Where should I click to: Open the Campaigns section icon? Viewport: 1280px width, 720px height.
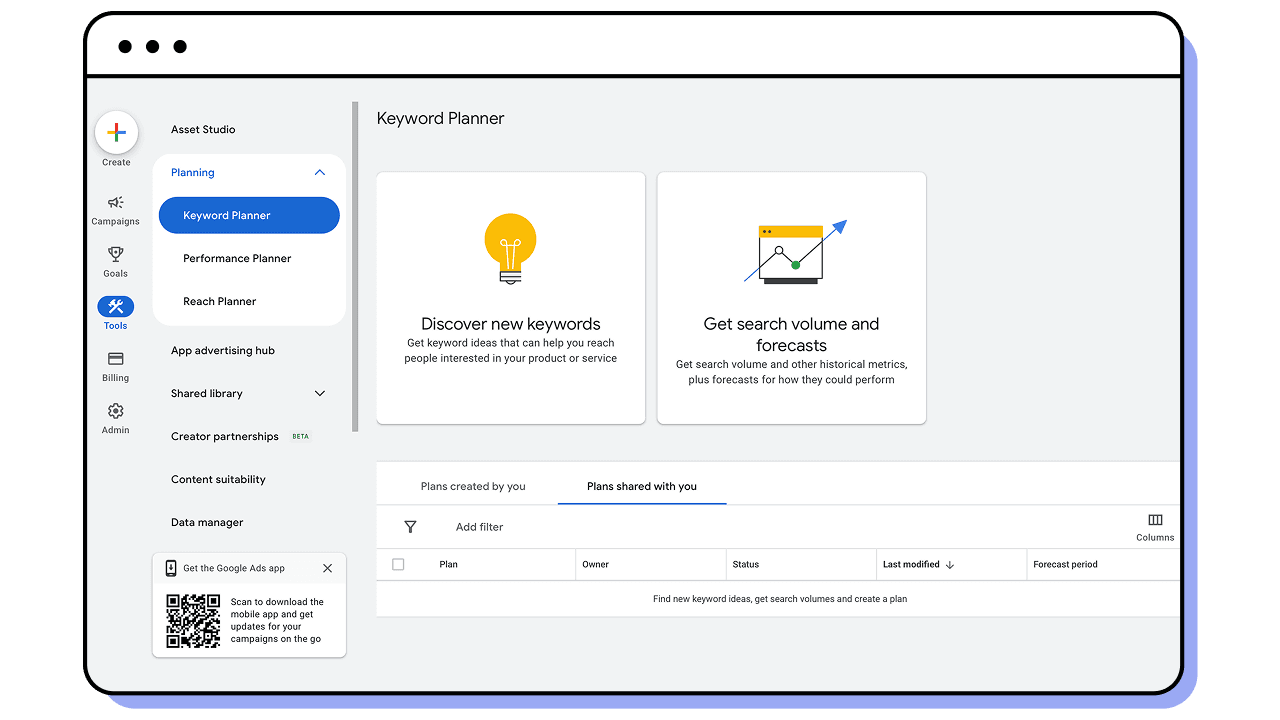[115, 205]
